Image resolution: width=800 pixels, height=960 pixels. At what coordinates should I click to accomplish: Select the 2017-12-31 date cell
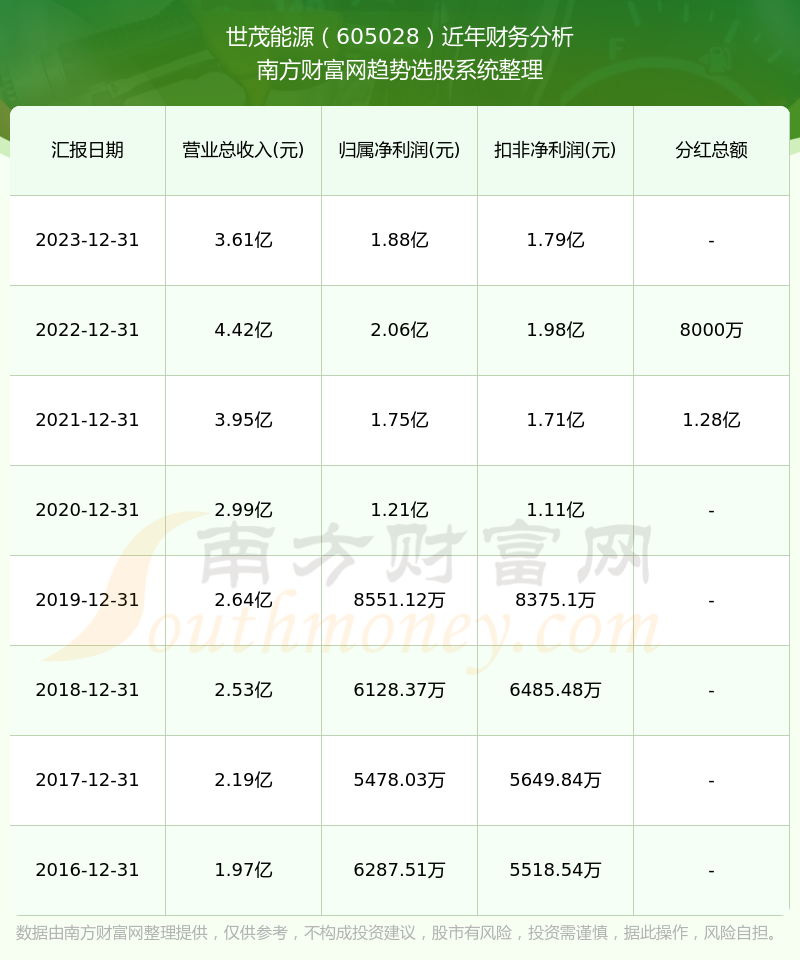[x=88, y=780]
